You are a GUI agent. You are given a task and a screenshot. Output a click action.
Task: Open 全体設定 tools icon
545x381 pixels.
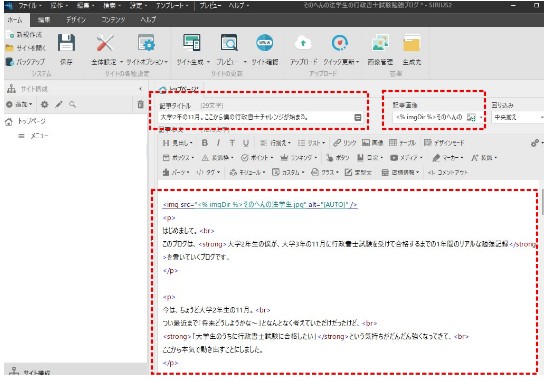[104, 43]
